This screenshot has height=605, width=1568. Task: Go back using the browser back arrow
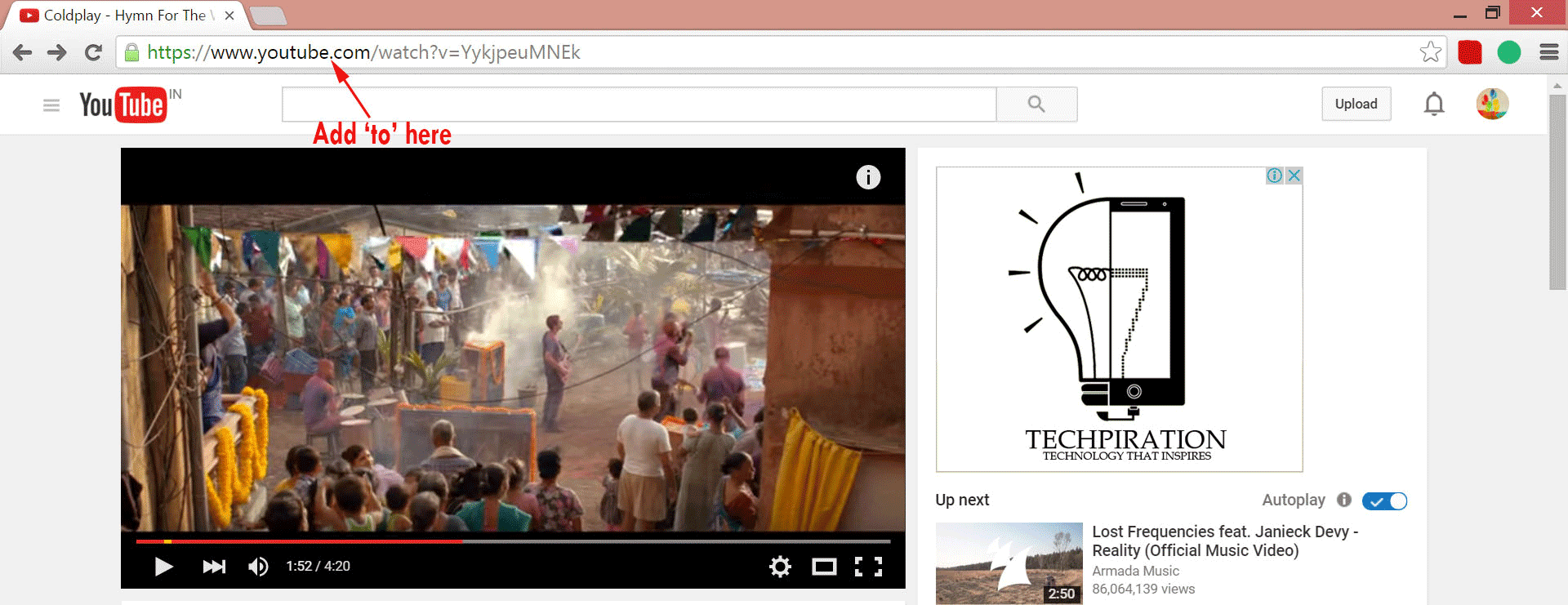coord(23,52)
